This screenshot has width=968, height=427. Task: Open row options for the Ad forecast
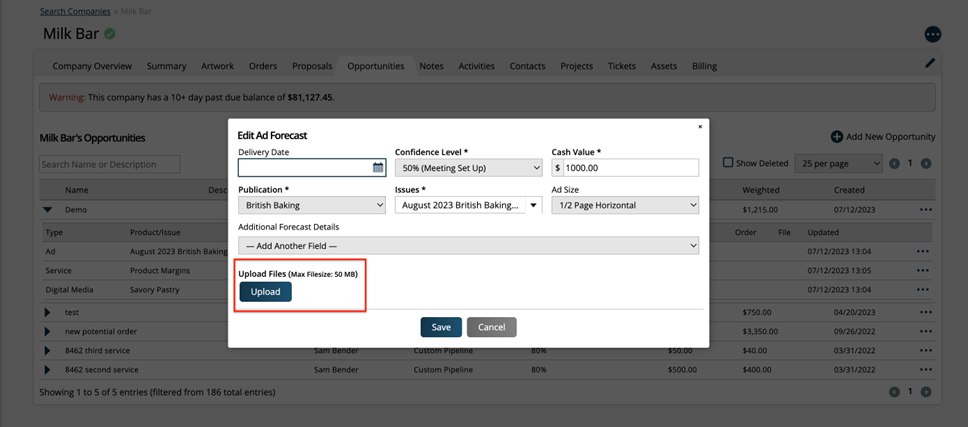click(x=923, y=252)
